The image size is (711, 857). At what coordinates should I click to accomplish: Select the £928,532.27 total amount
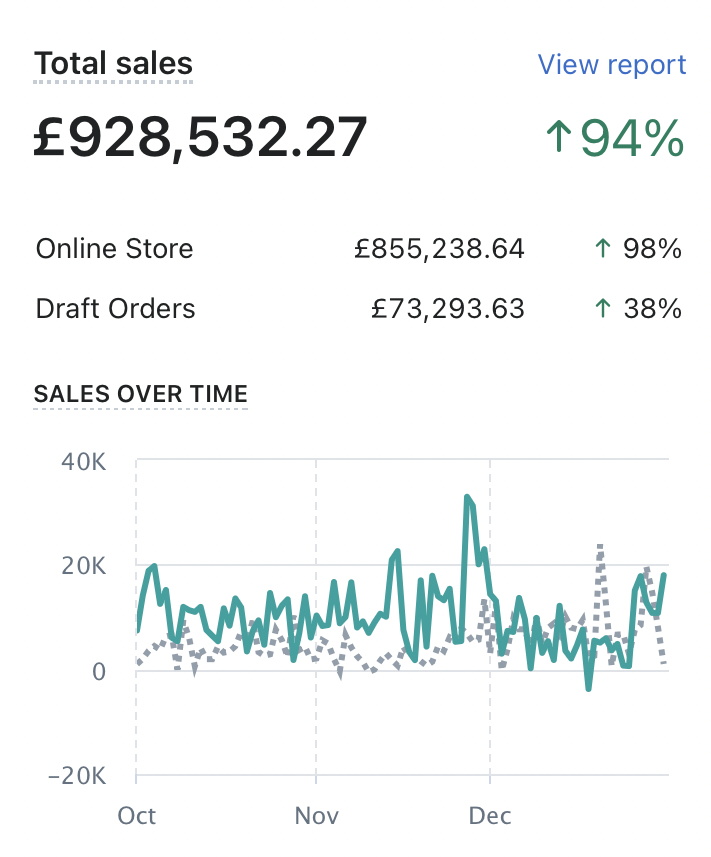click(x=201, y=137)
